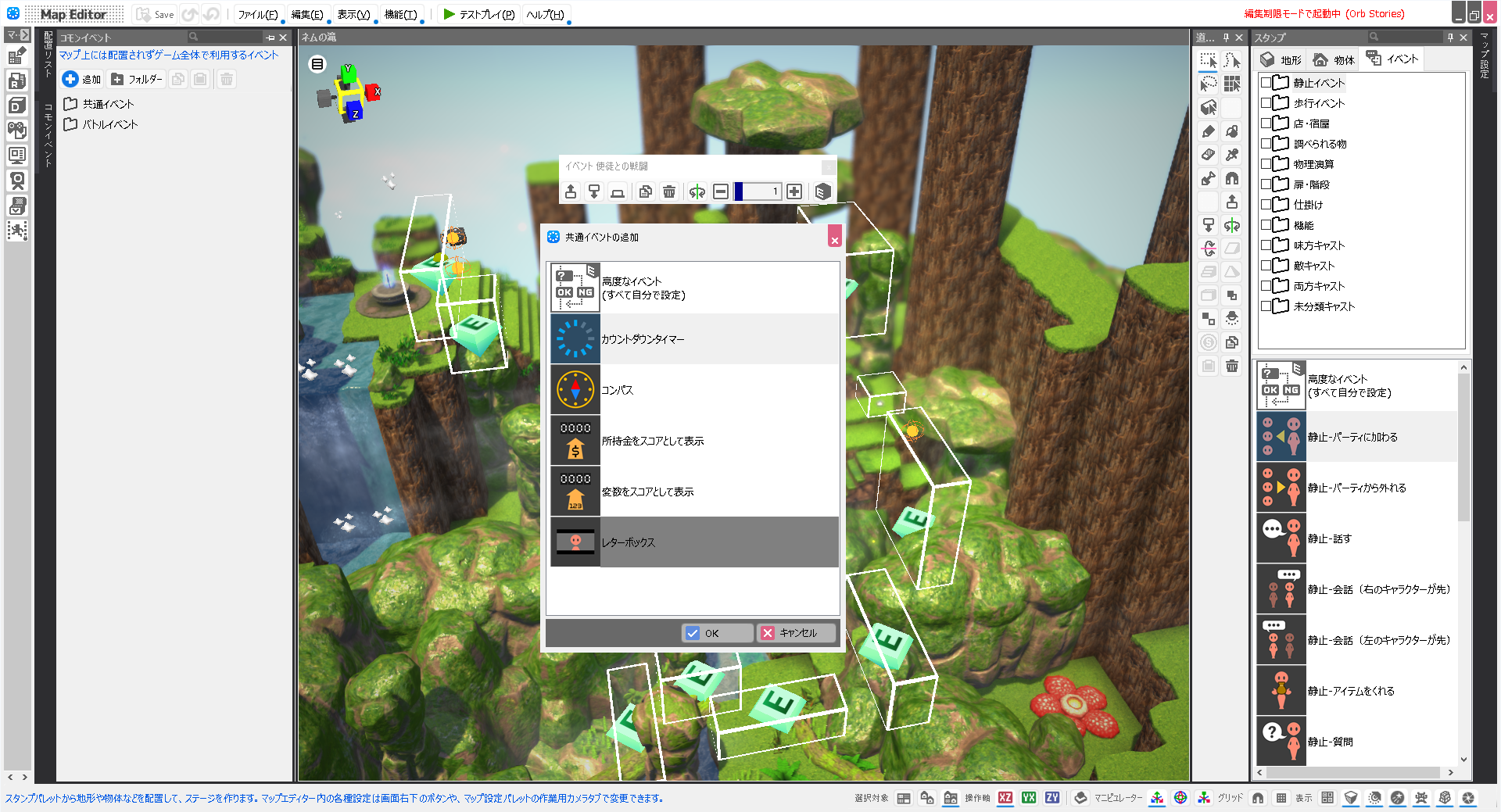Click the trash icon in tools panel

(x=1232, y=366)
